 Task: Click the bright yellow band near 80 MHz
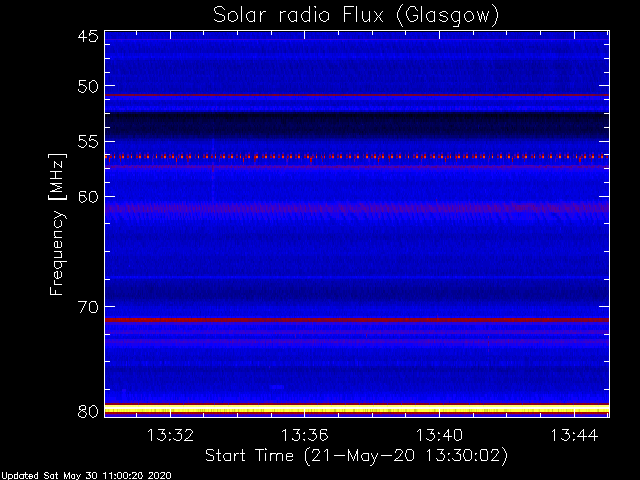(x=357, y=409)
